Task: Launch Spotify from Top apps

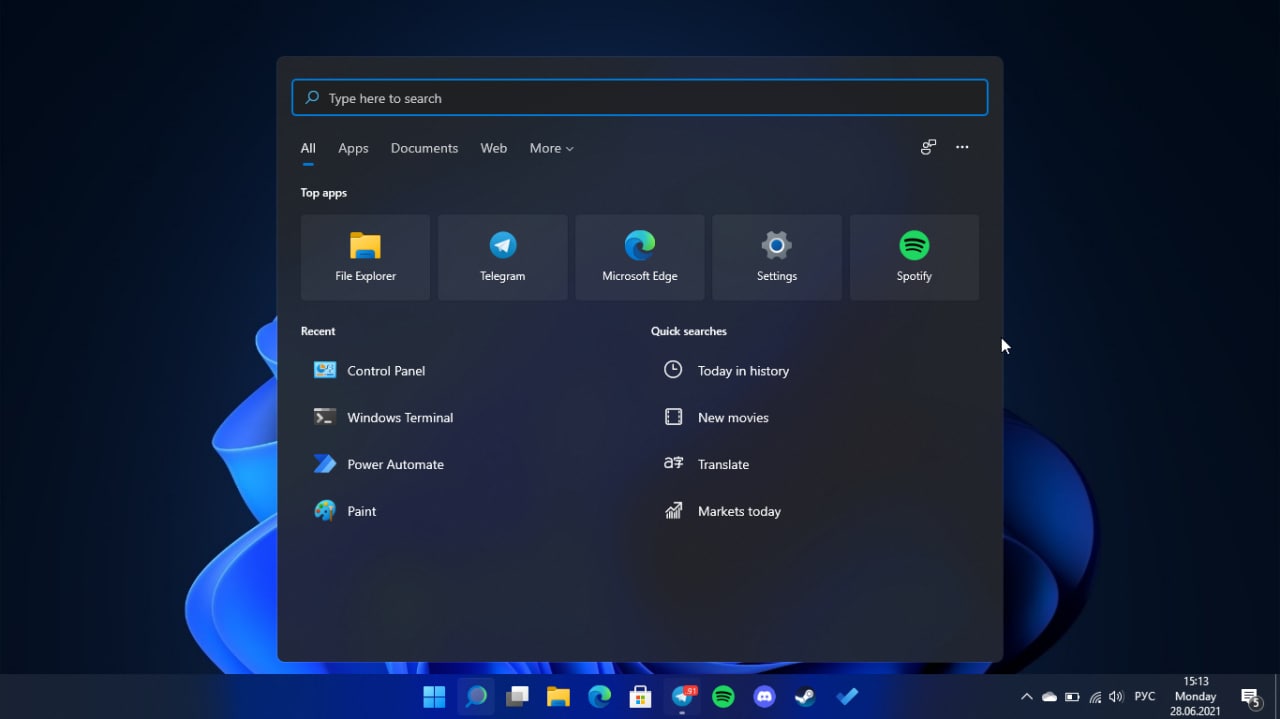Action: click(914, 257)
